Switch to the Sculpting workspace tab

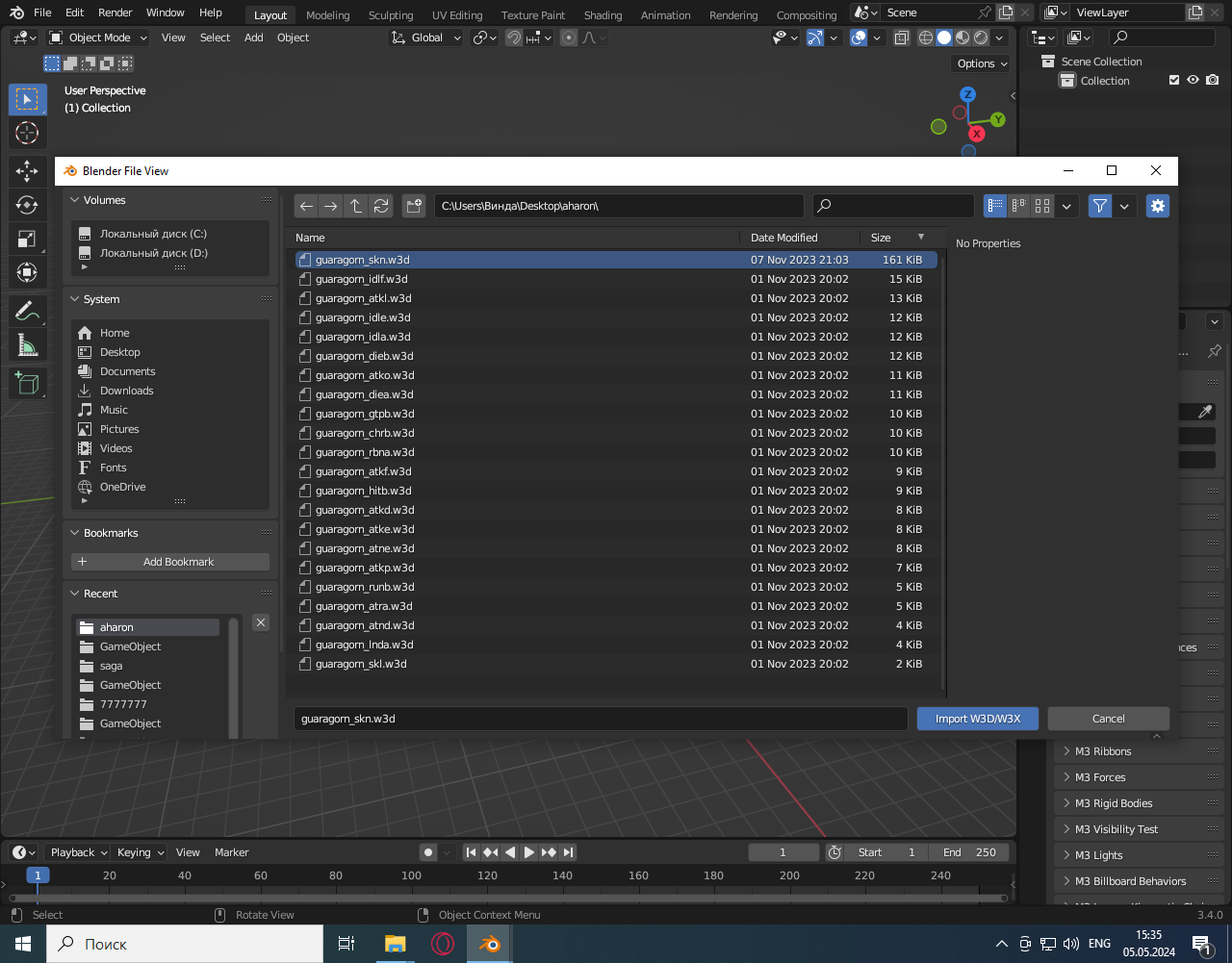coord(391,15)
